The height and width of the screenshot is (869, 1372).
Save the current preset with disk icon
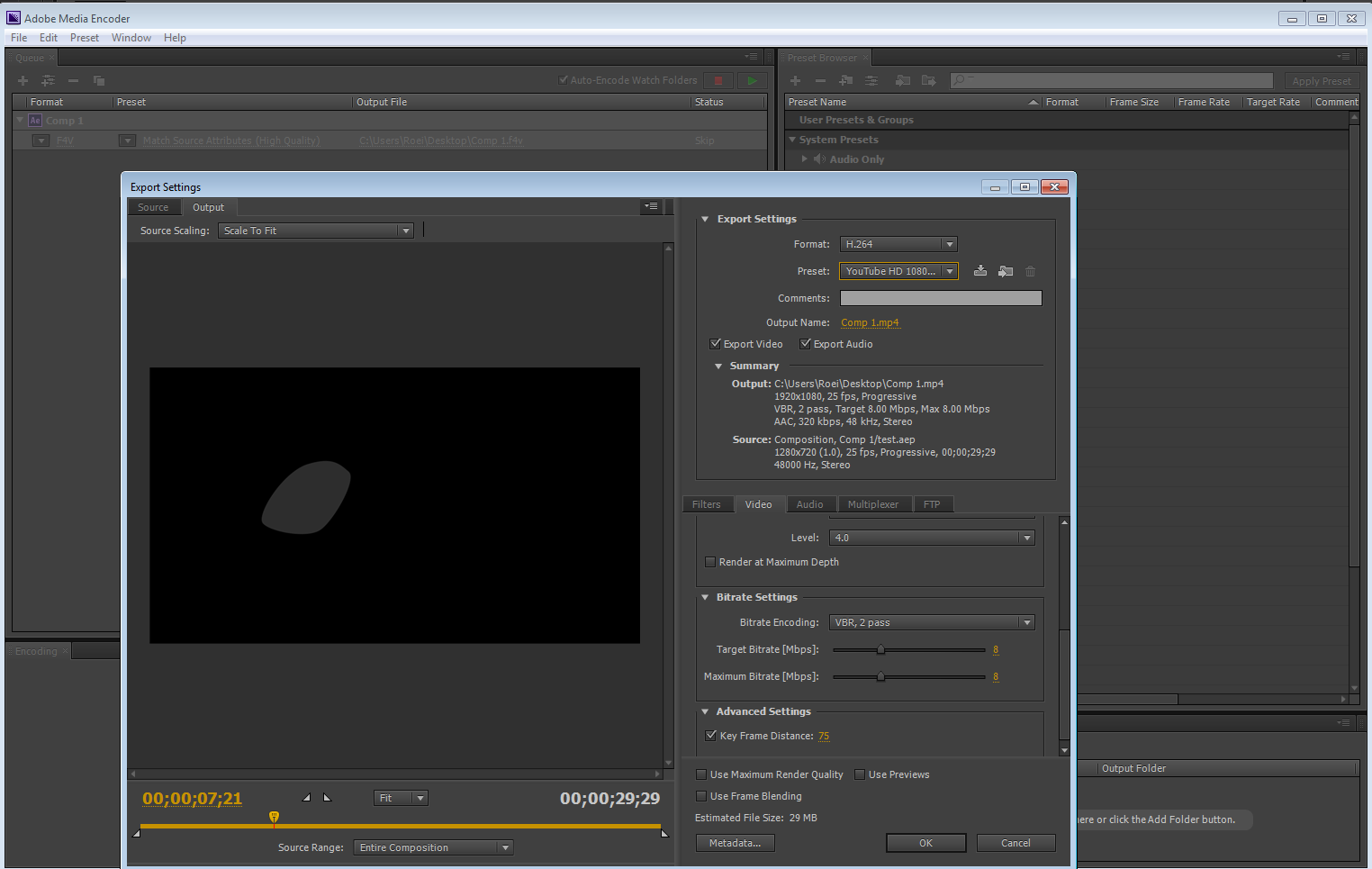(980, 271)
